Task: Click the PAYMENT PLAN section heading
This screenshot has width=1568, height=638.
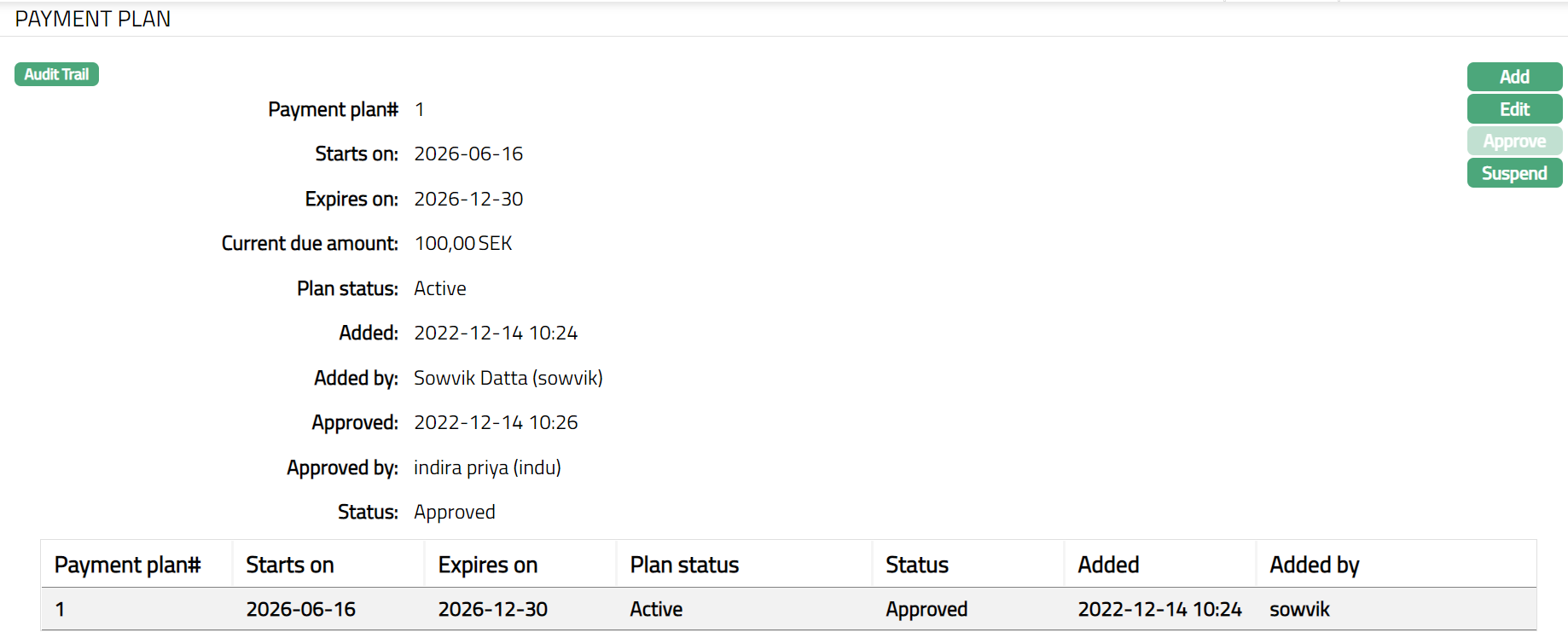Action: [93, 19]
